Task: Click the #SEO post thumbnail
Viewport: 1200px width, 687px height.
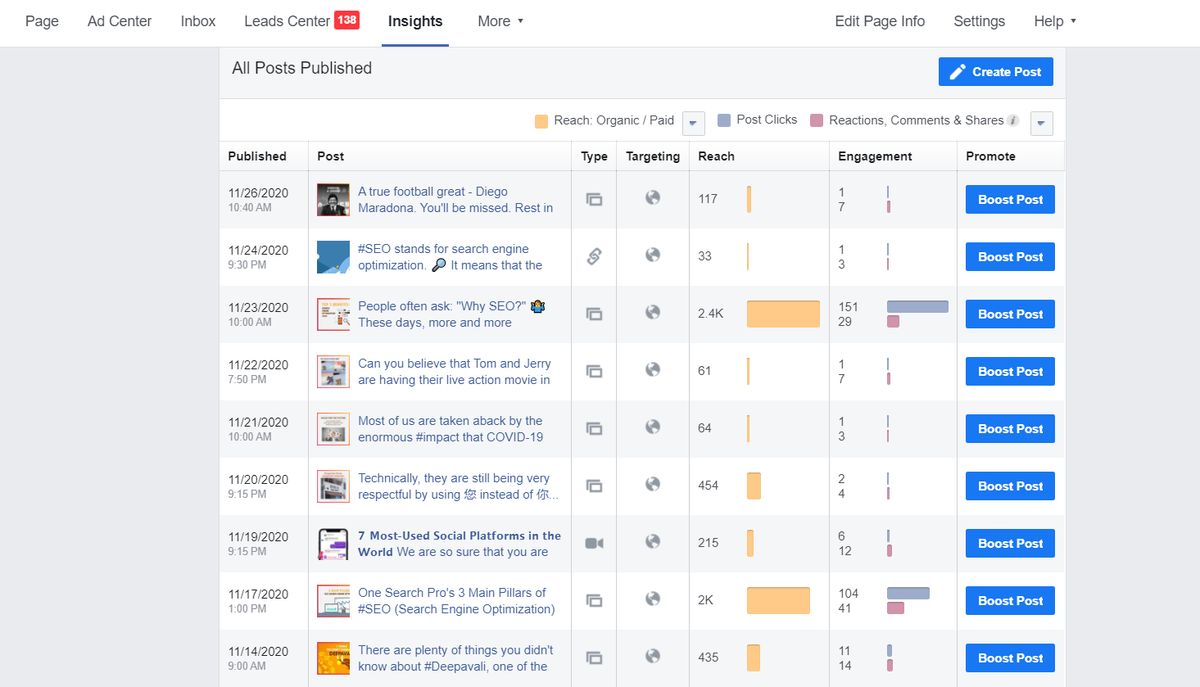Action: (333, 257)
